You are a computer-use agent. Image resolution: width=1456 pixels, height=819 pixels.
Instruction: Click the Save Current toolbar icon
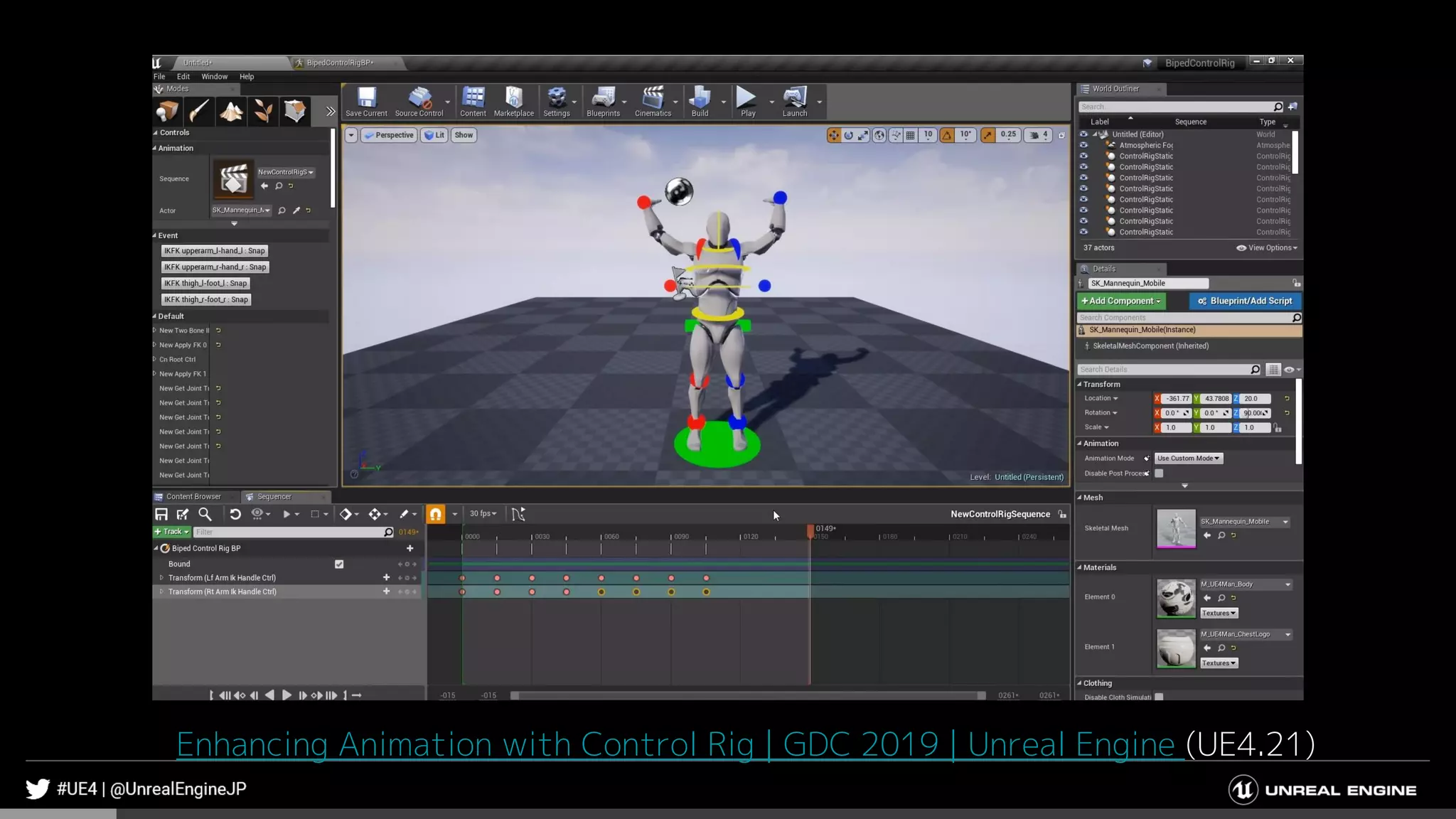coord(366,101)
